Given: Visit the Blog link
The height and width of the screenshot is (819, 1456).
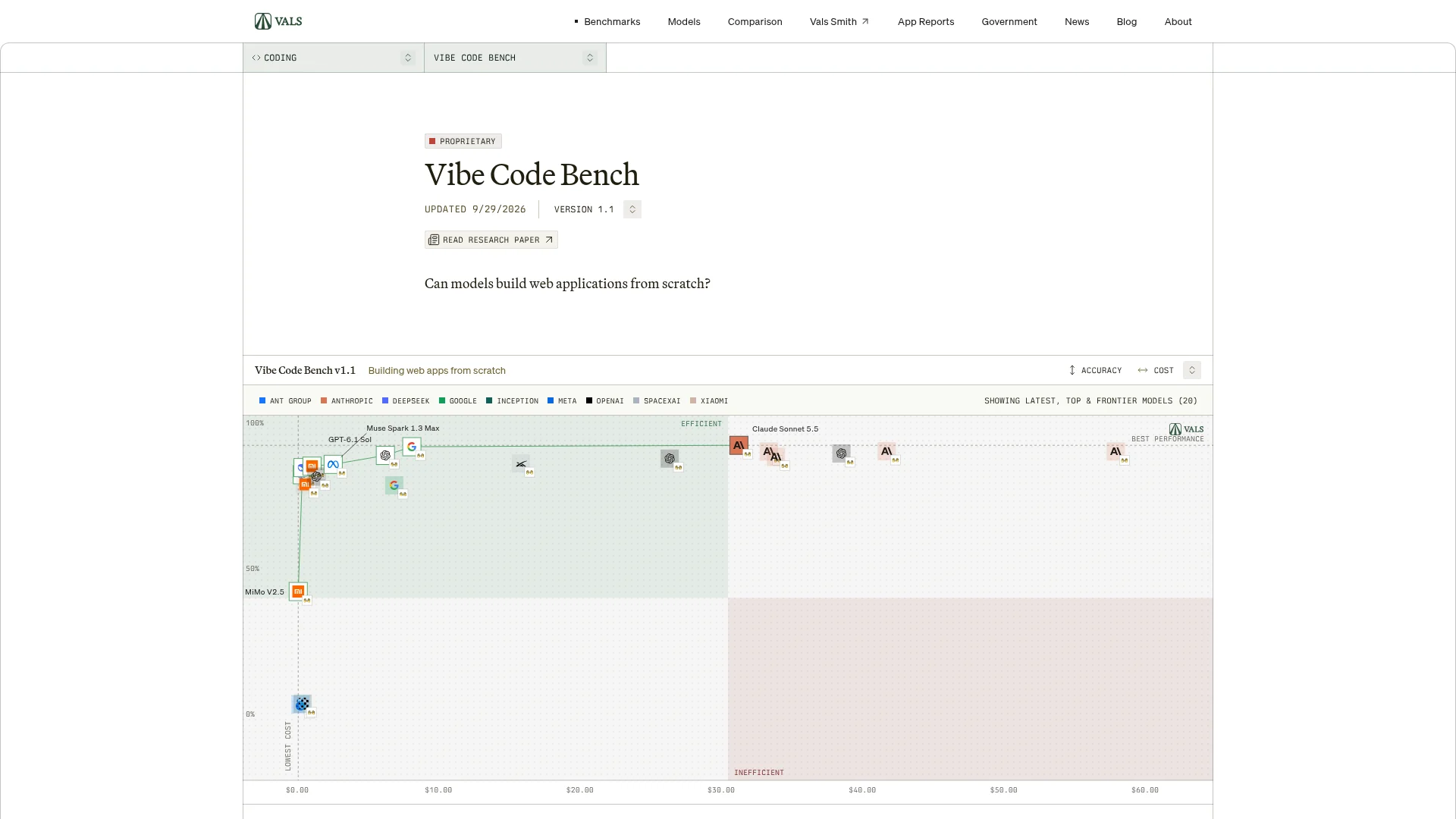Looking at the screenshot, I should coord(1127,21).
